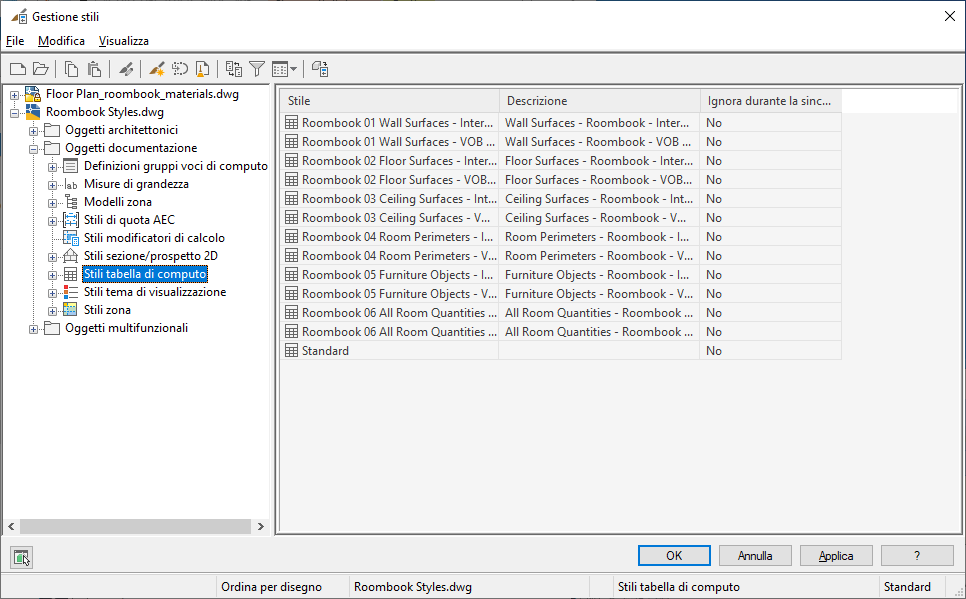Click the Definizioni gruppi voci icon
The height and width of the screenshot is (599, 966).
(71, 166)
